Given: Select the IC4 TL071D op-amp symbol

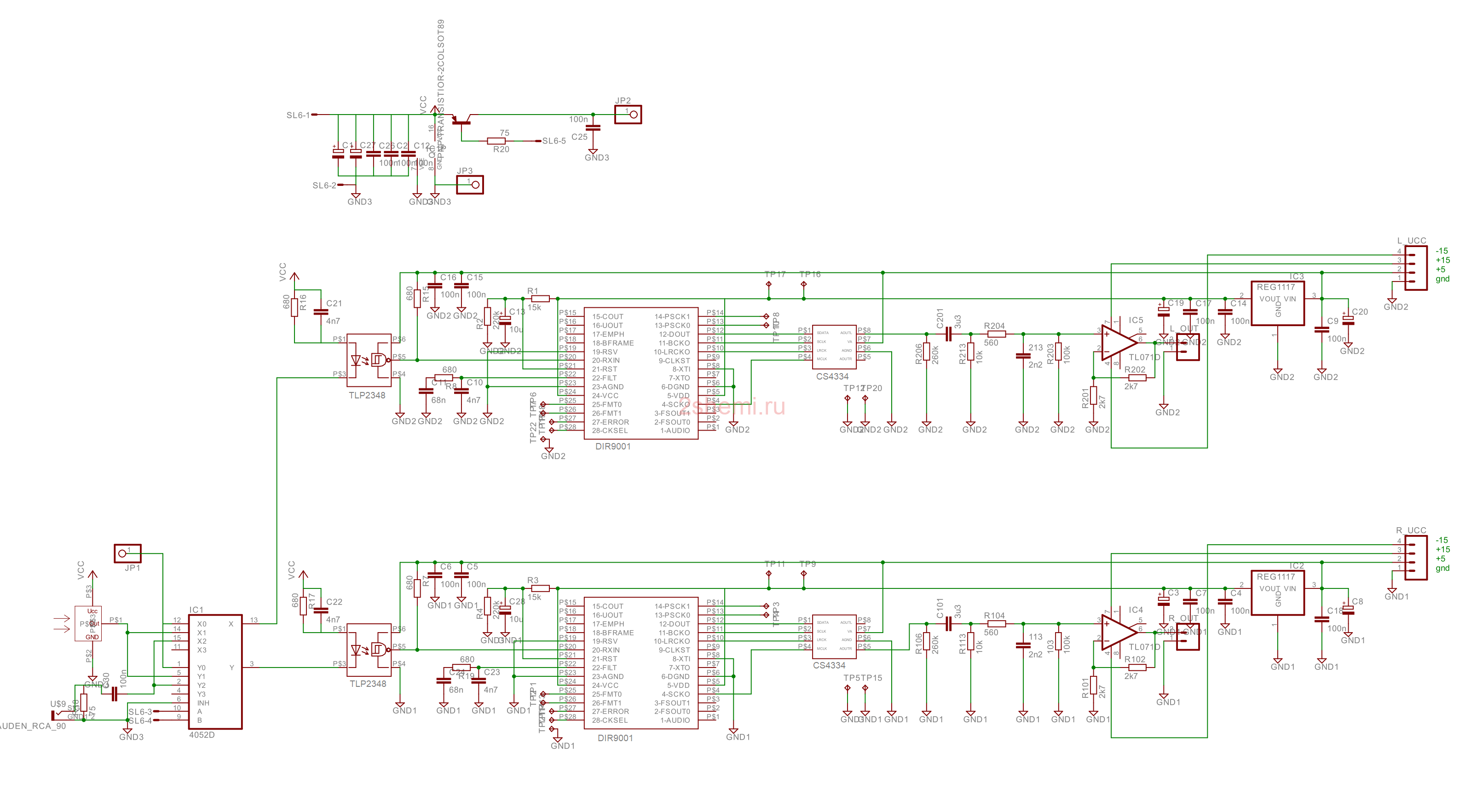Looking at the screenshot, I should point(1119,632).
